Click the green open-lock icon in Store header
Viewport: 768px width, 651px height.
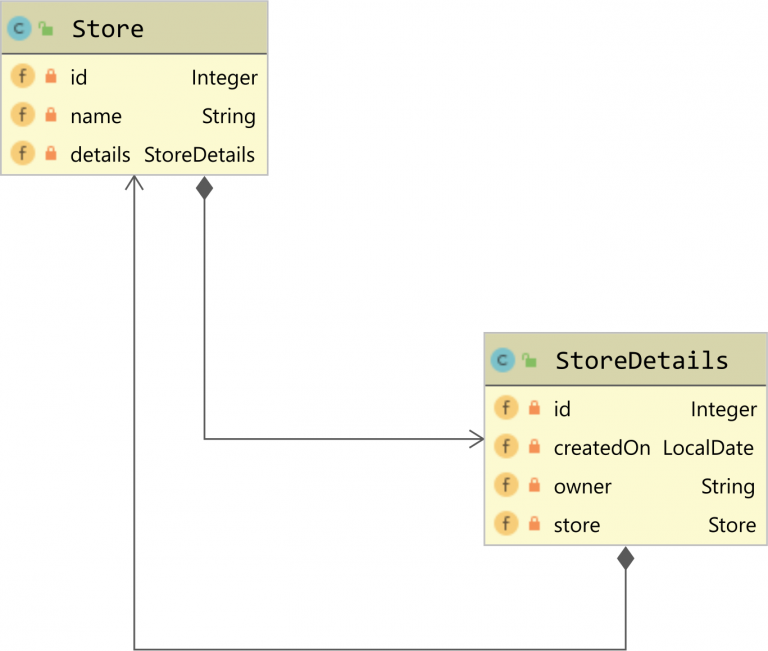[46, 29]
